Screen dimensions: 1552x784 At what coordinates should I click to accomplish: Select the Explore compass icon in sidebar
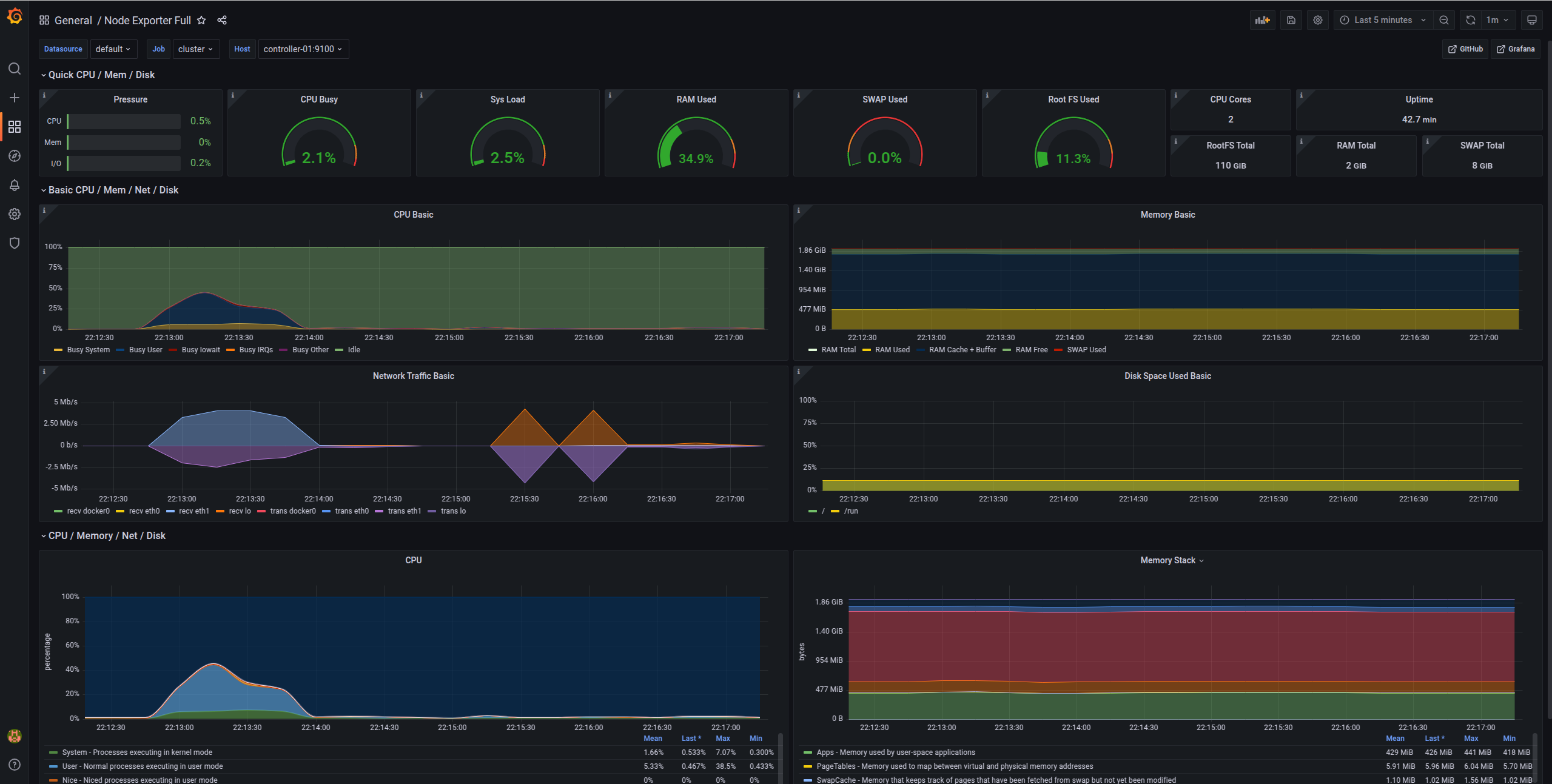[15, 156]
